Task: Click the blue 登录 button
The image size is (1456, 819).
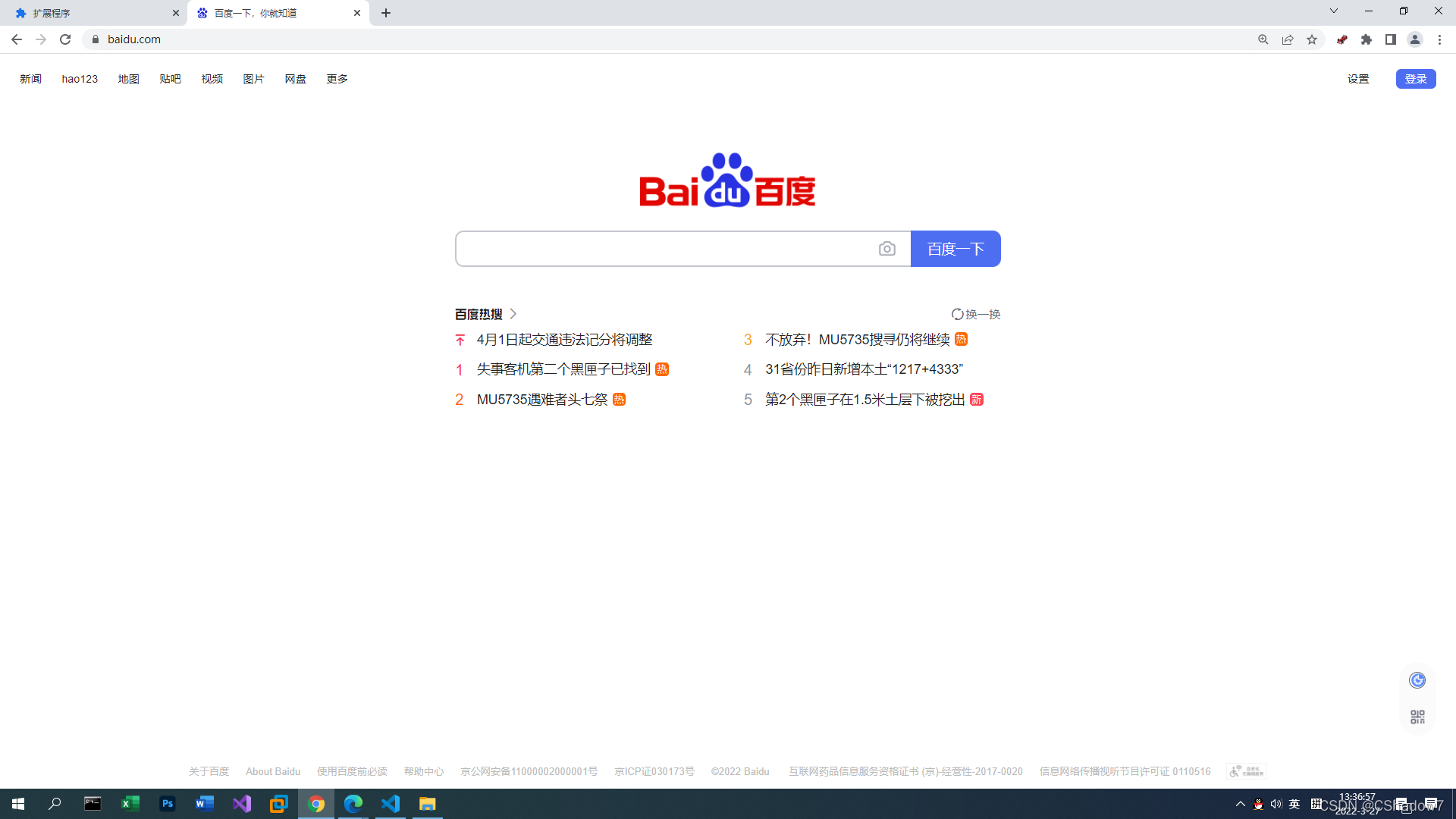Action: (1416, 79)
